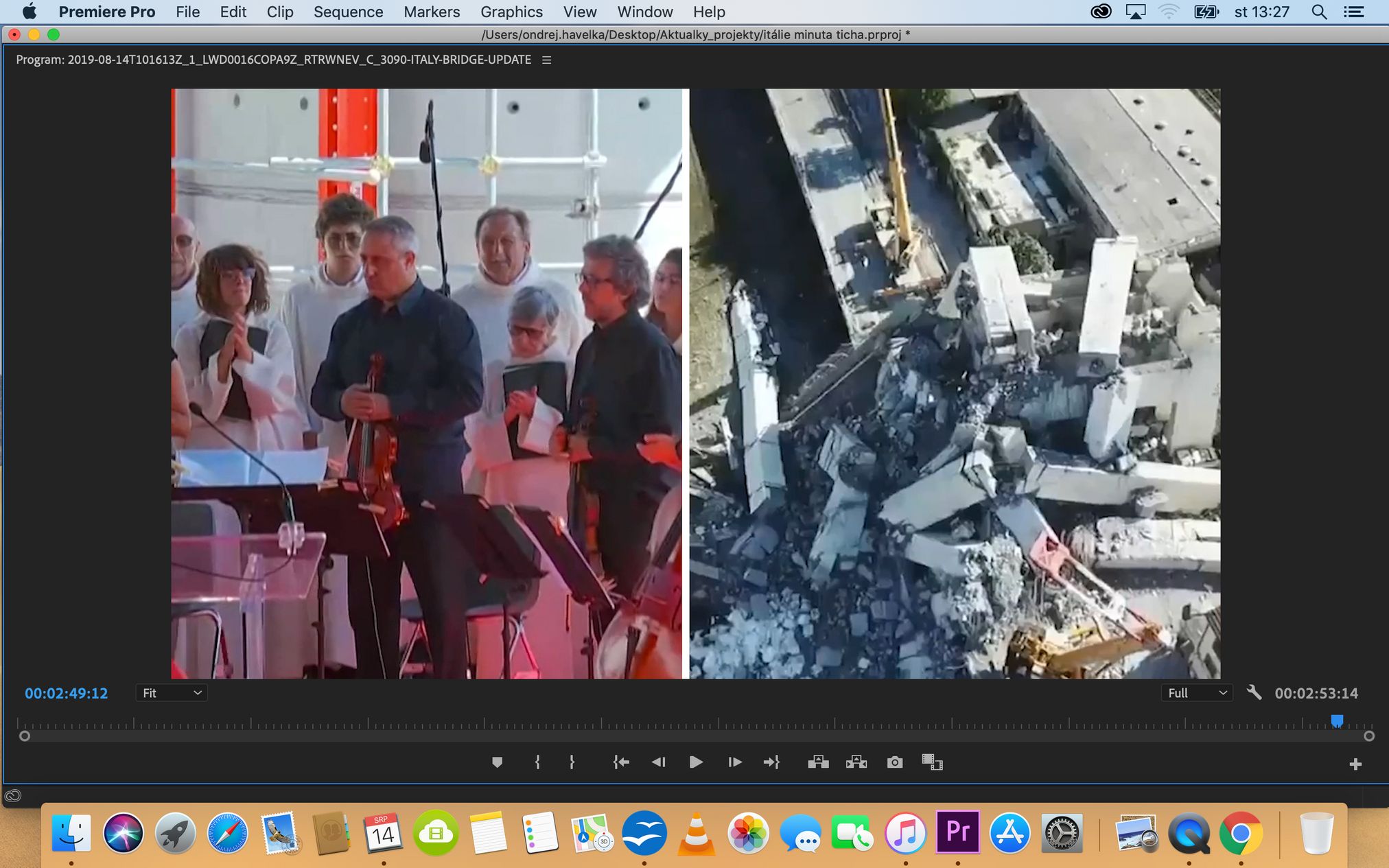Open Launchpad rocket in Dock
This screenshot has height=868, width=1389.
tap(176, 833)
